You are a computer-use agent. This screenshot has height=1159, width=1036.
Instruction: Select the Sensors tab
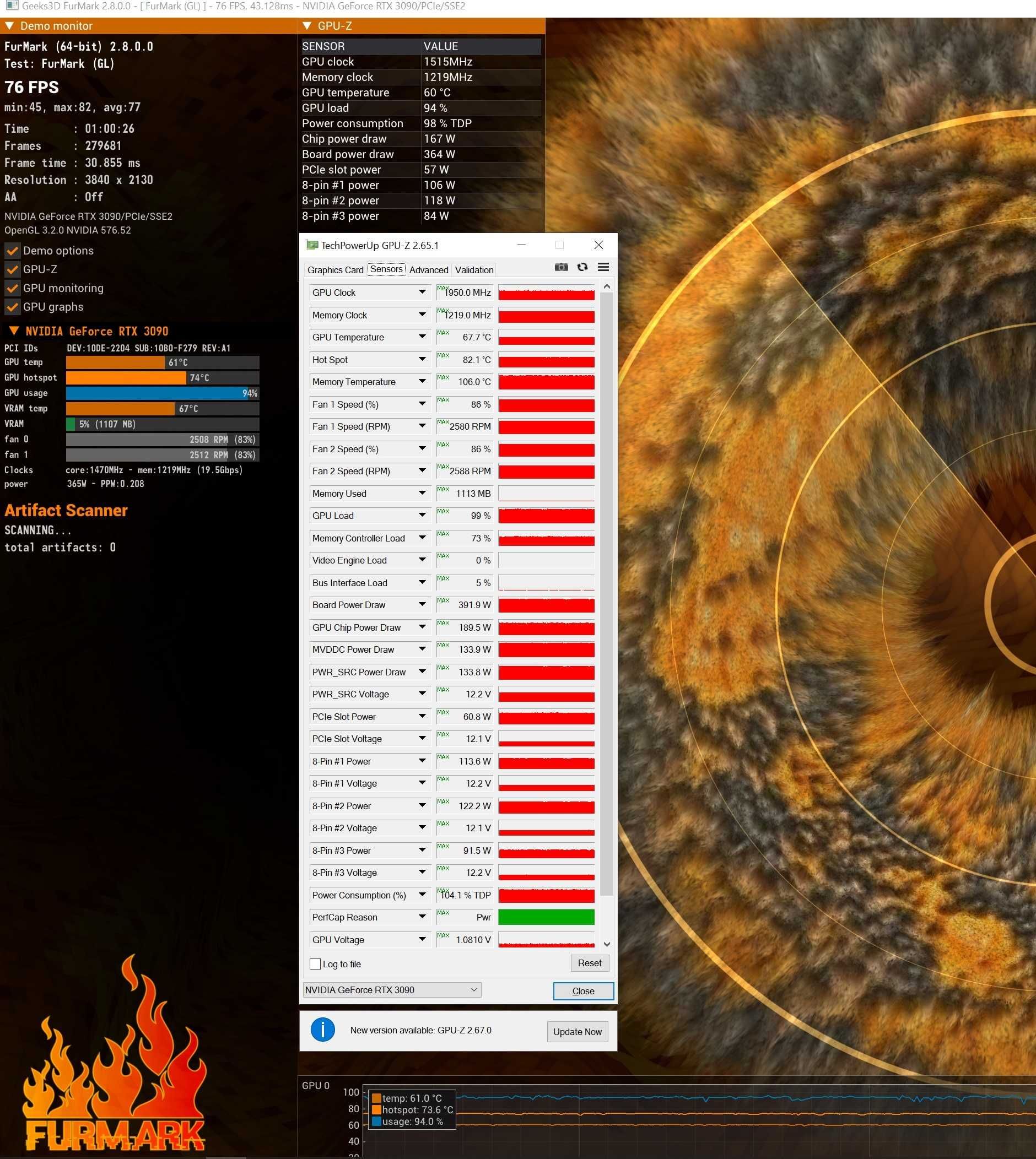386,269
